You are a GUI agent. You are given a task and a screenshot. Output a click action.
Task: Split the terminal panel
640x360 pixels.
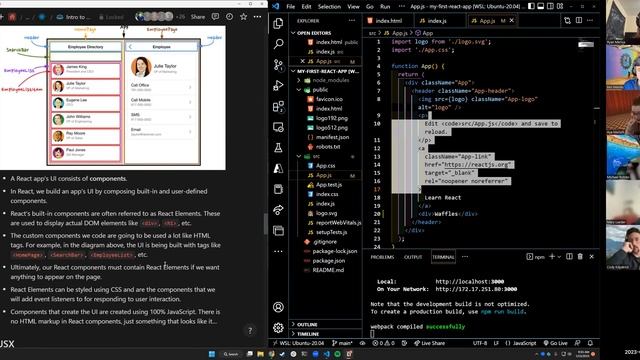click(x=569, y=257)
